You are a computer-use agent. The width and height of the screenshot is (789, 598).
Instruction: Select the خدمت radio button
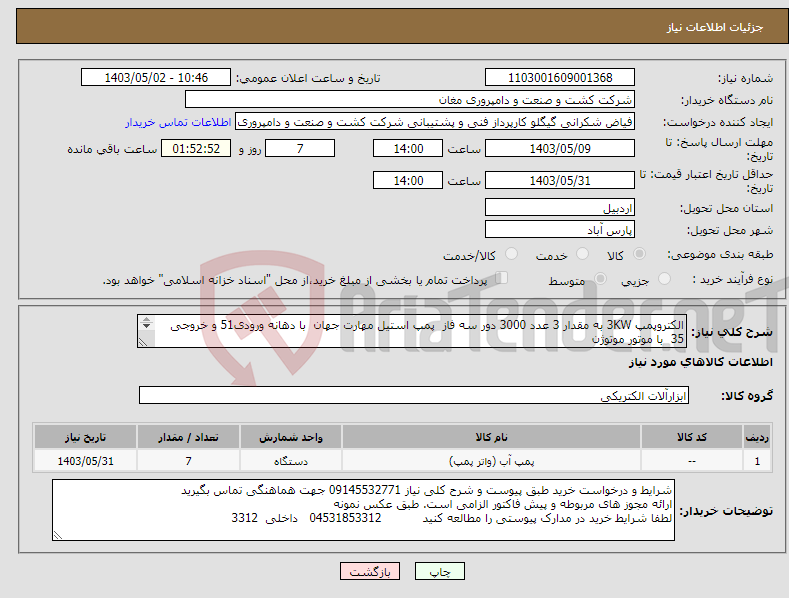[x=582, y=254]
